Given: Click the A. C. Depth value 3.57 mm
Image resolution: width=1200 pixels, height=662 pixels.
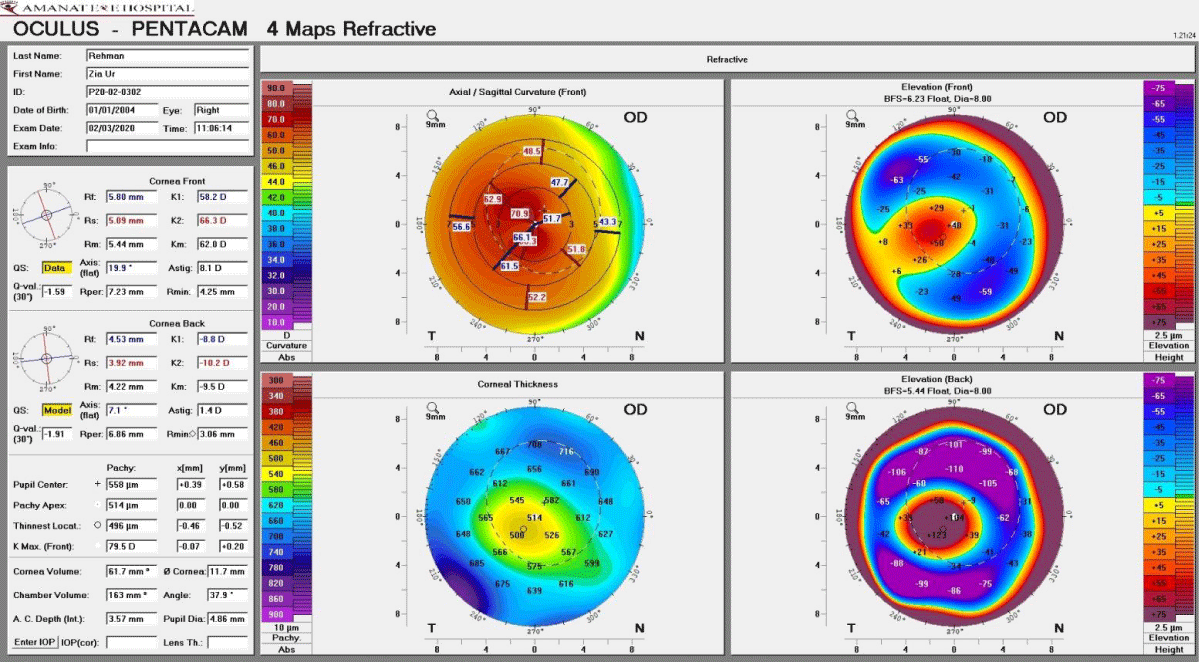Looking at the screenshot, I should click(131, 618).
